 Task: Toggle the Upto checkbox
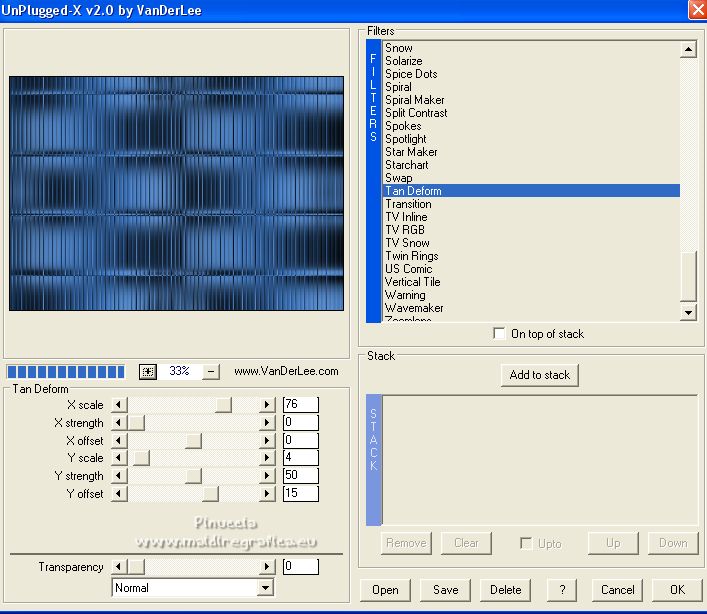click(x=526, y=543)
